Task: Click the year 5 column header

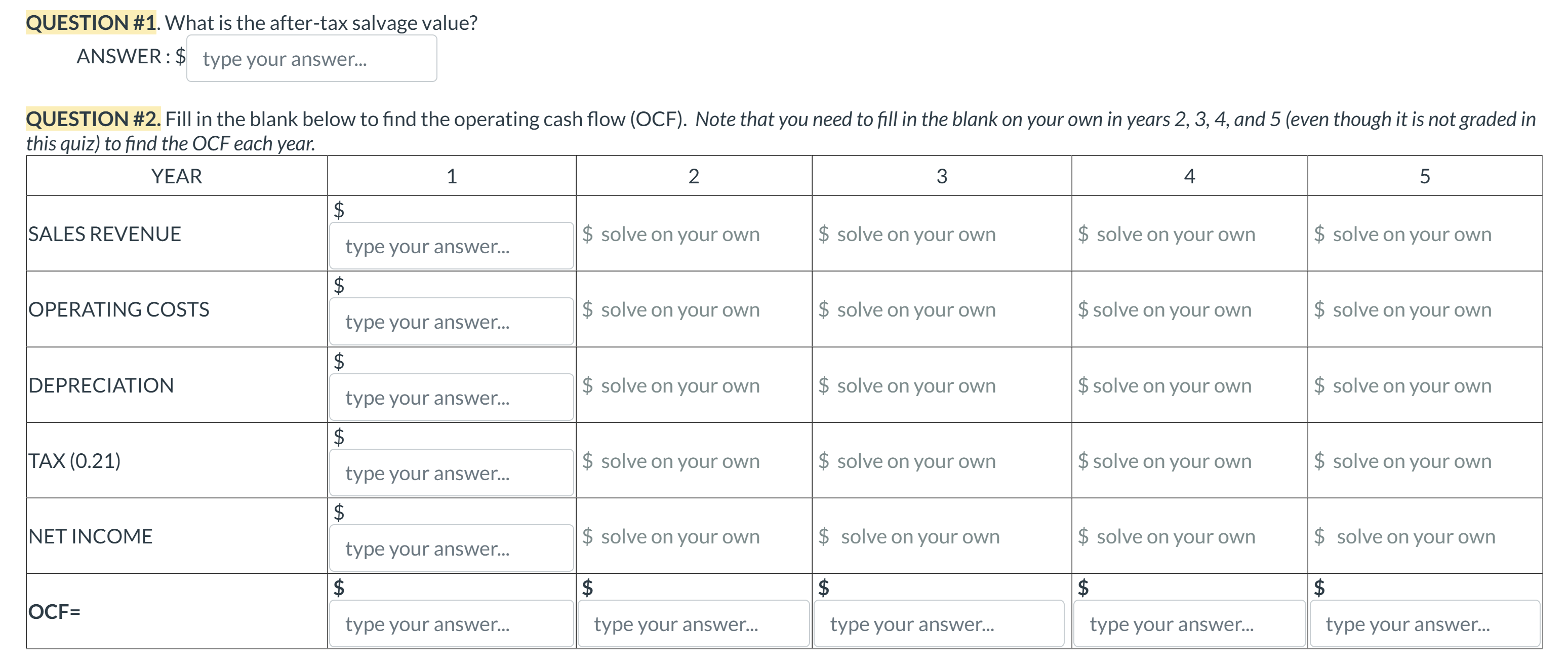Action: pyautogui.click(x=1424, y=176)
